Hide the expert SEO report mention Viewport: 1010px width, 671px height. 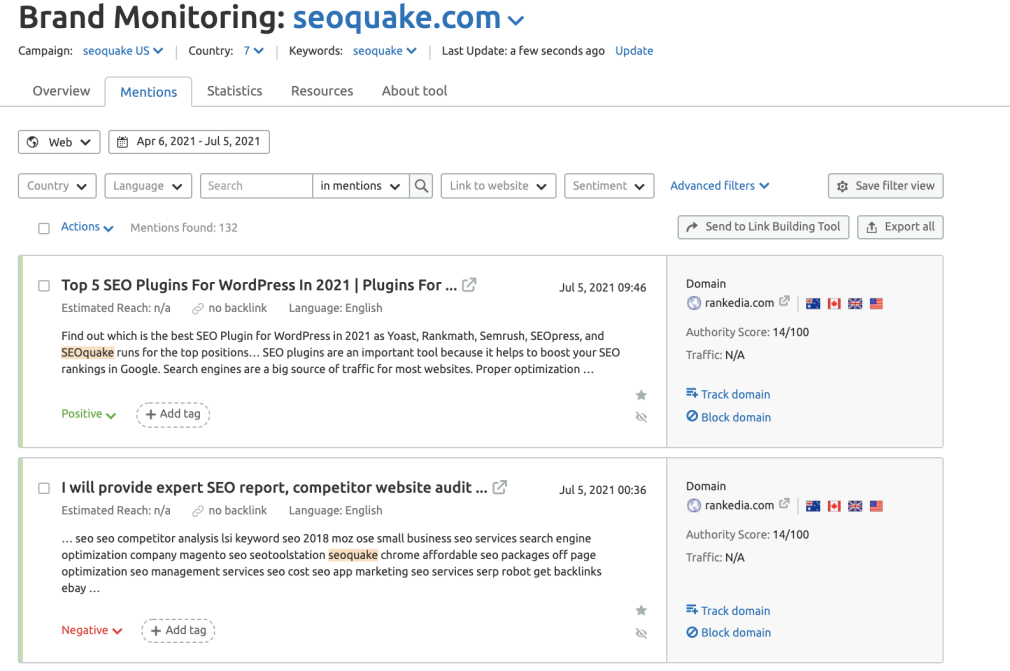coord(641,633)
